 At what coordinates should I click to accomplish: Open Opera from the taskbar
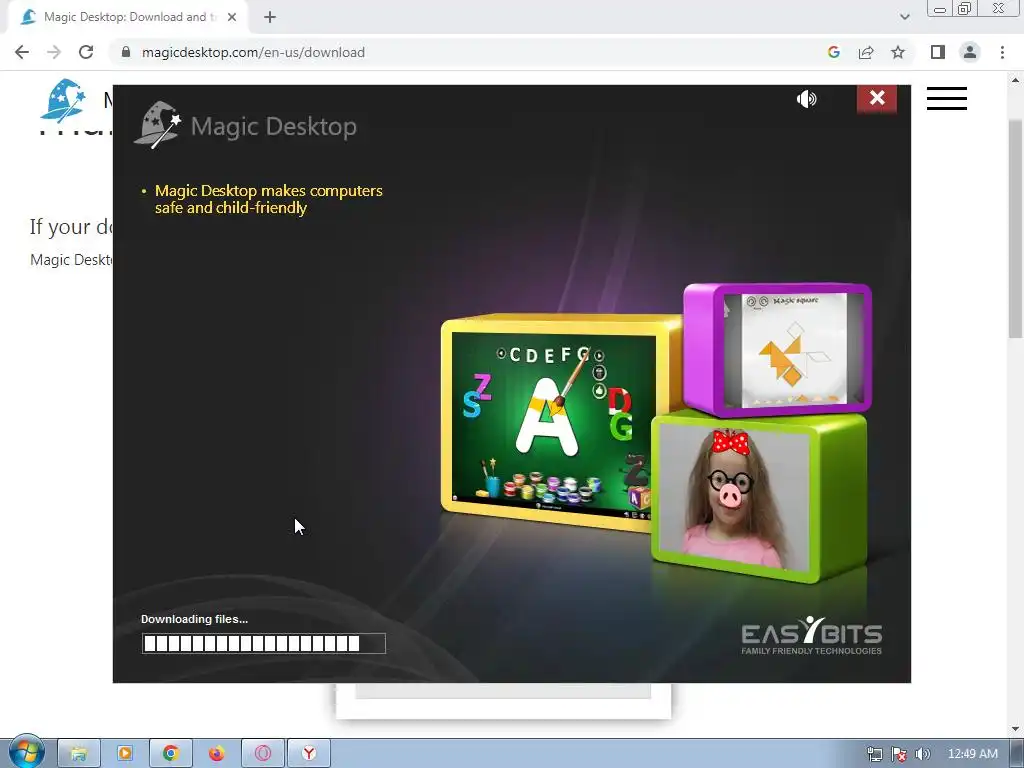point(263,754)
